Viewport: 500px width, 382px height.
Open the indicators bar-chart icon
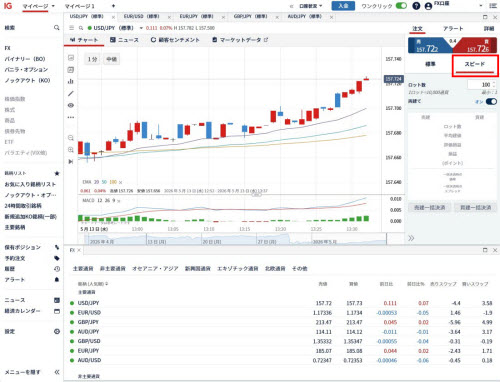[x=71, y=81]
